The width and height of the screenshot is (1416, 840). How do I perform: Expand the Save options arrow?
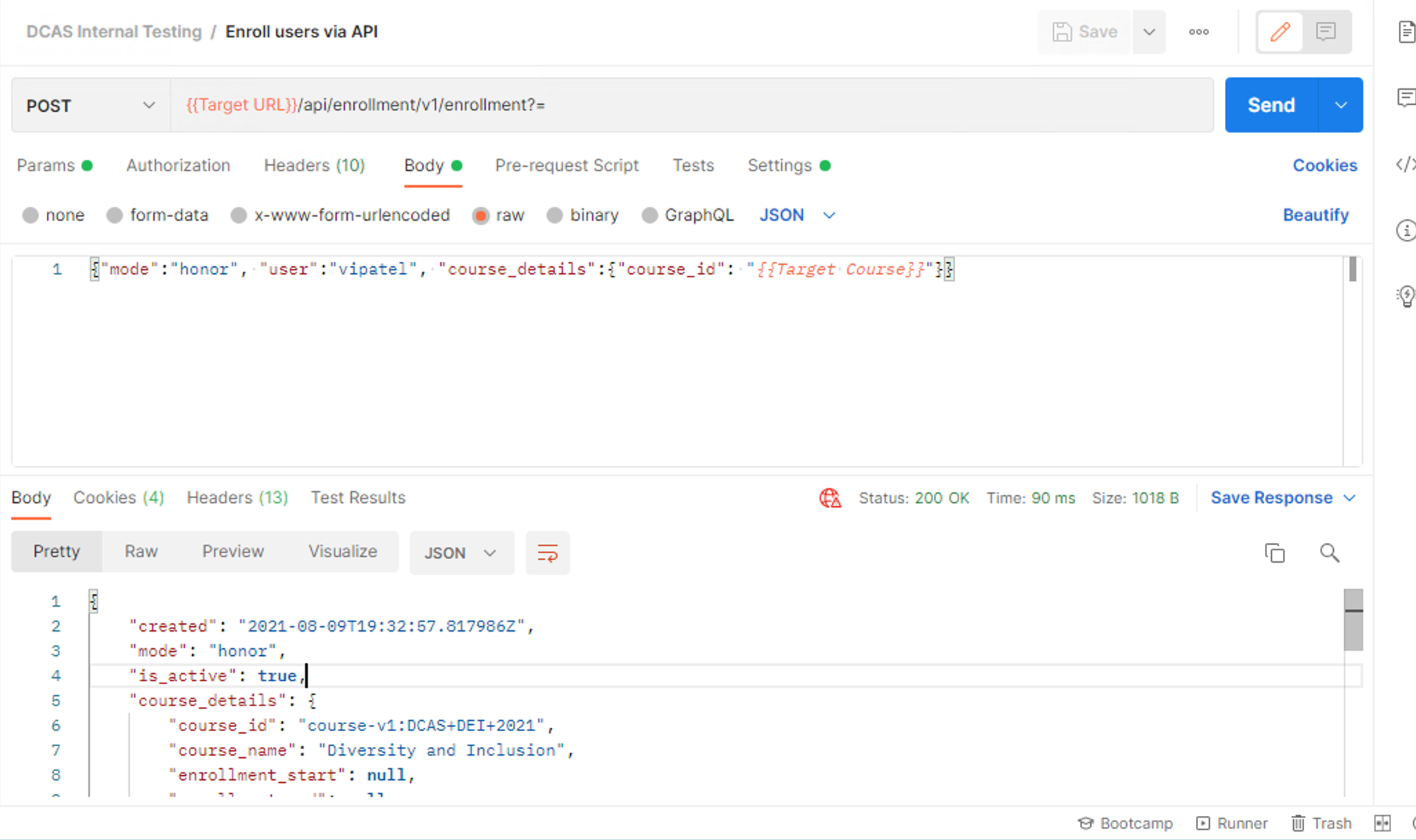pos(1149,32)
